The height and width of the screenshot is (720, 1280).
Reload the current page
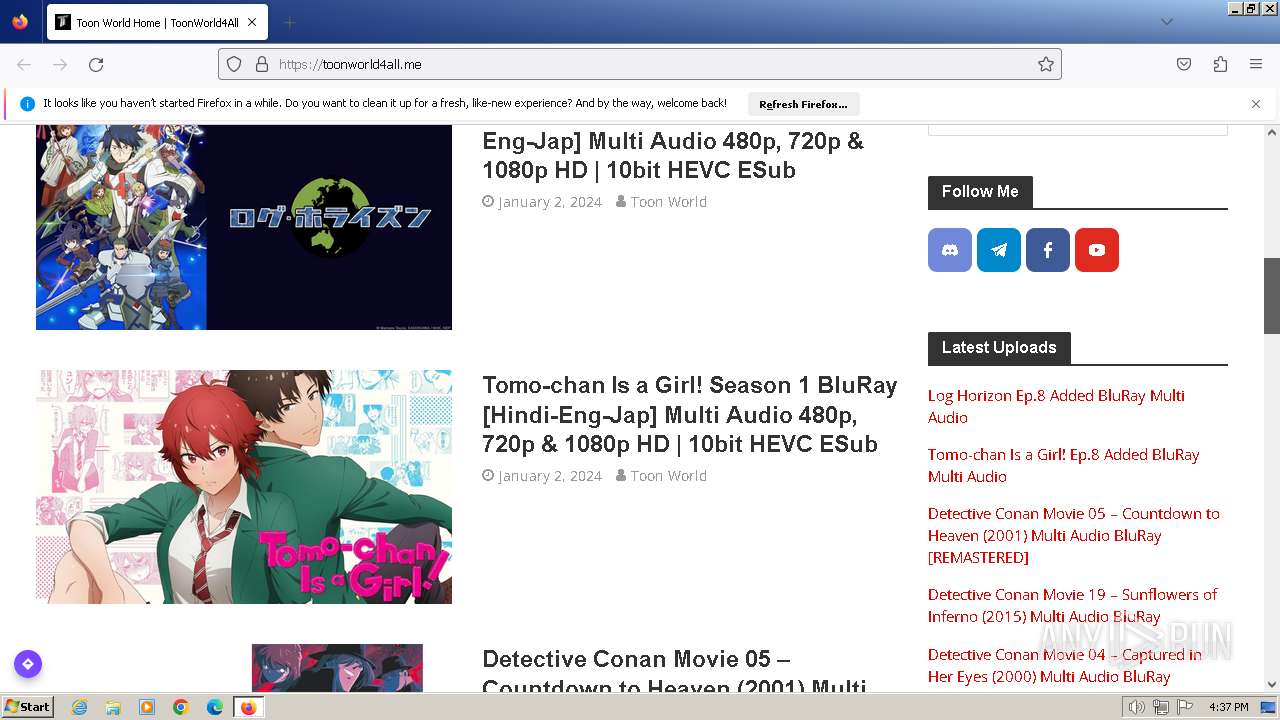click(96, 64)
